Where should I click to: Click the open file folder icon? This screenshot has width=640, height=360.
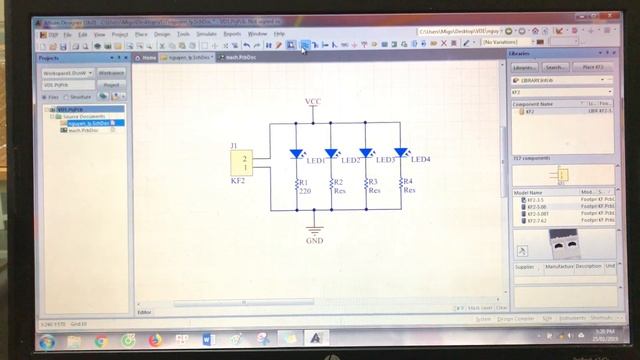(53, 47)
